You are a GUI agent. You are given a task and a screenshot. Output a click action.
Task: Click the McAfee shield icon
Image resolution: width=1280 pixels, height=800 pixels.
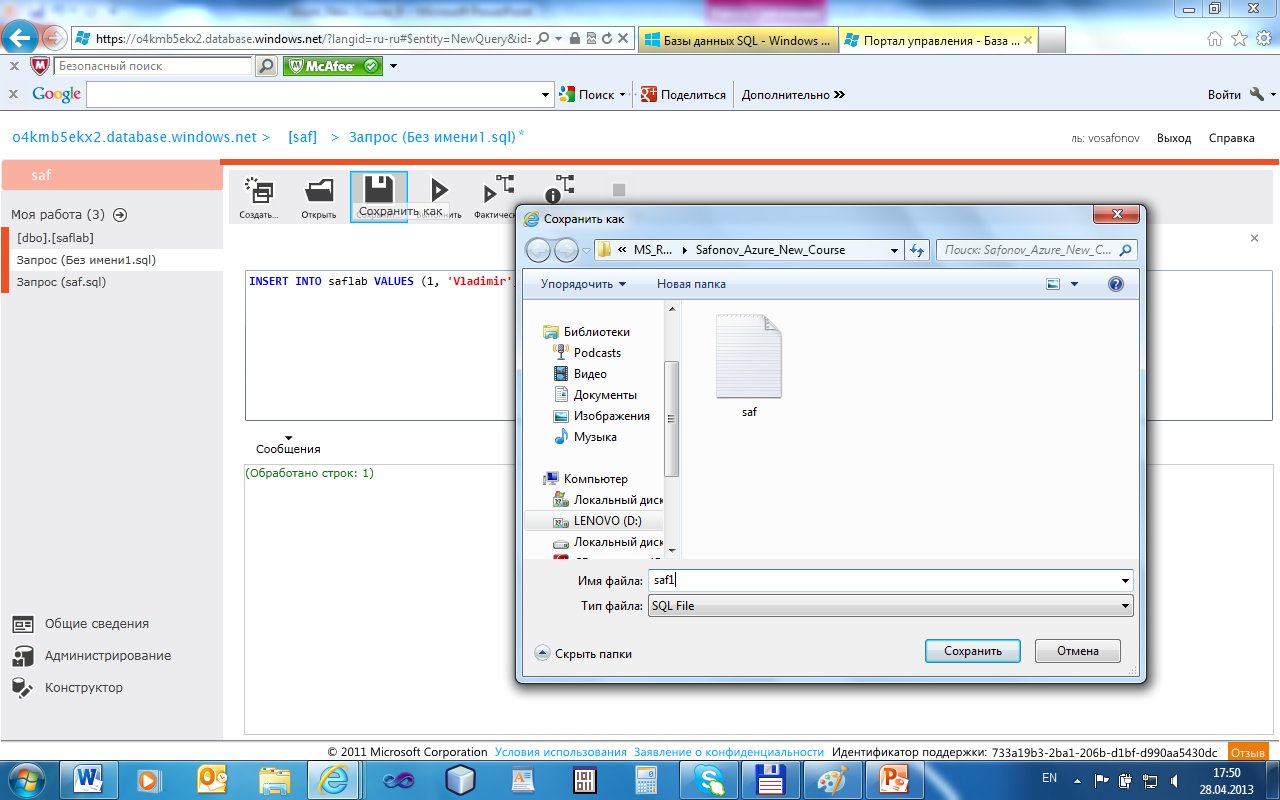(x=39, y=66)
